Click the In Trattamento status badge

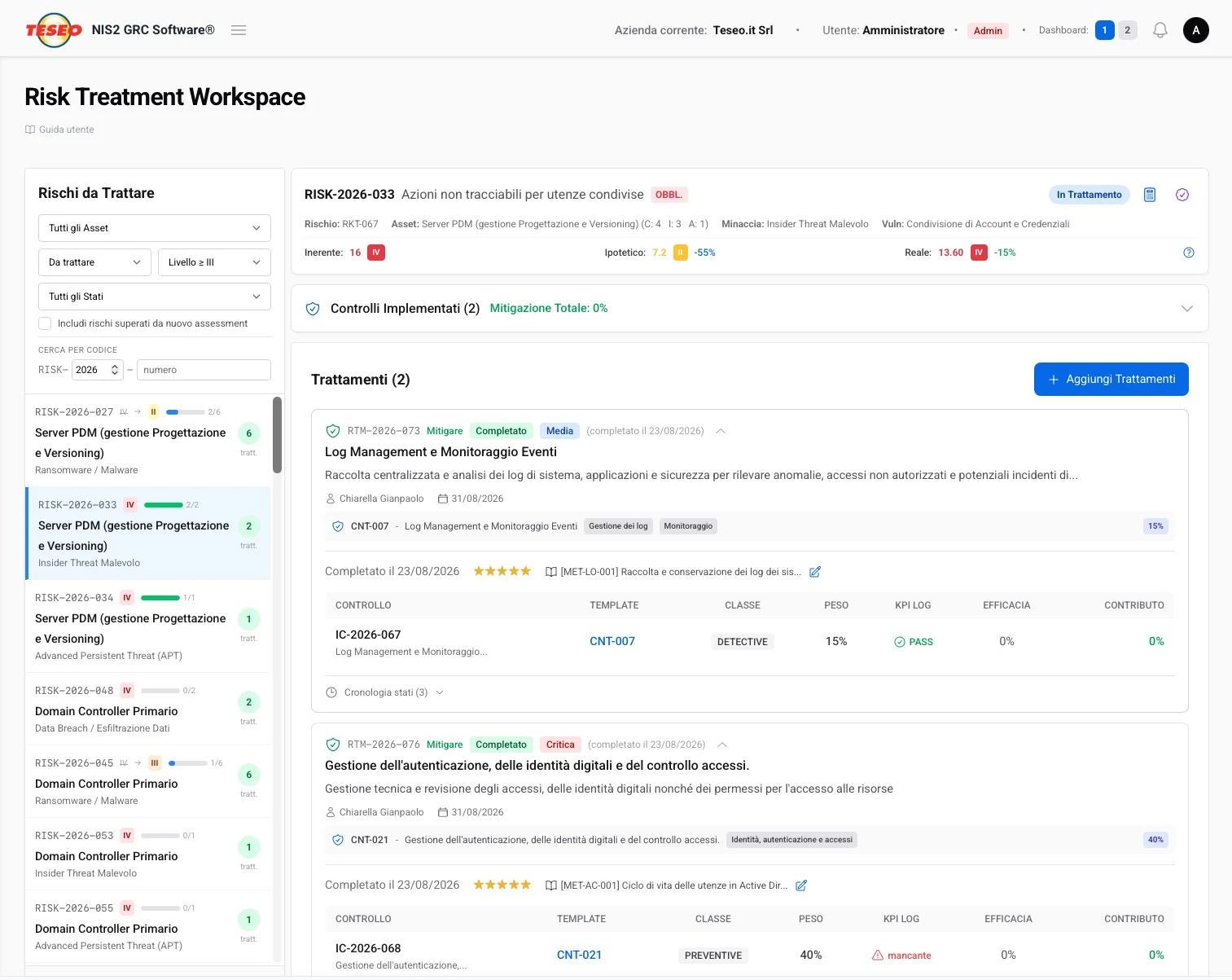tap(1089, 195)
